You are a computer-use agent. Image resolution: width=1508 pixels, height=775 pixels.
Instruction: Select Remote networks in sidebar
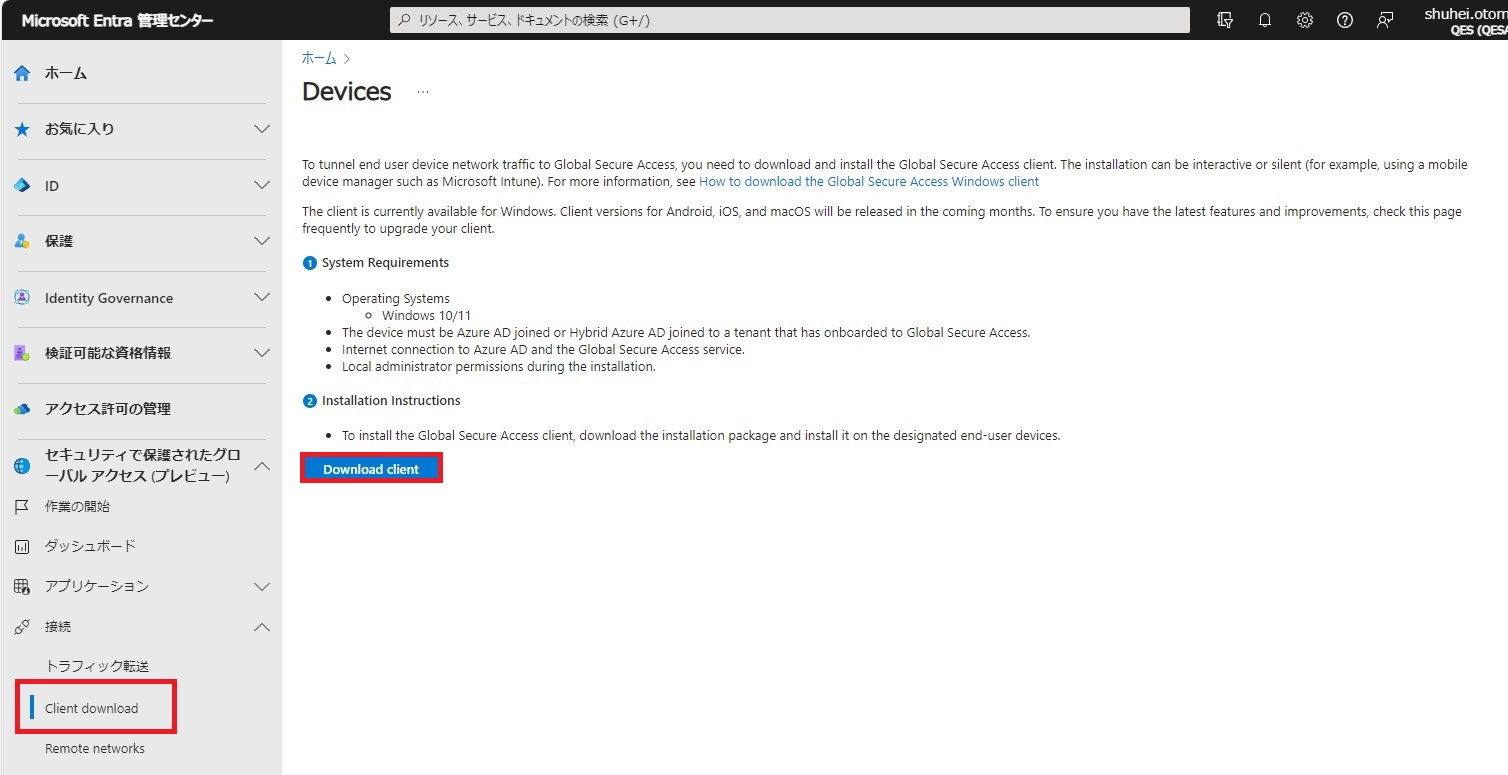tap(95, 748)
